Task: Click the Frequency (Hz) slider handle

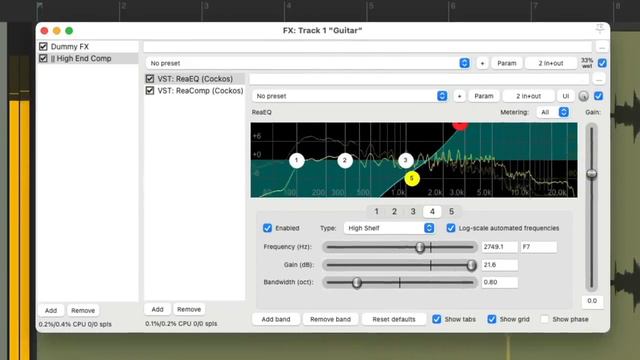Action: click(x=420, y=247)
